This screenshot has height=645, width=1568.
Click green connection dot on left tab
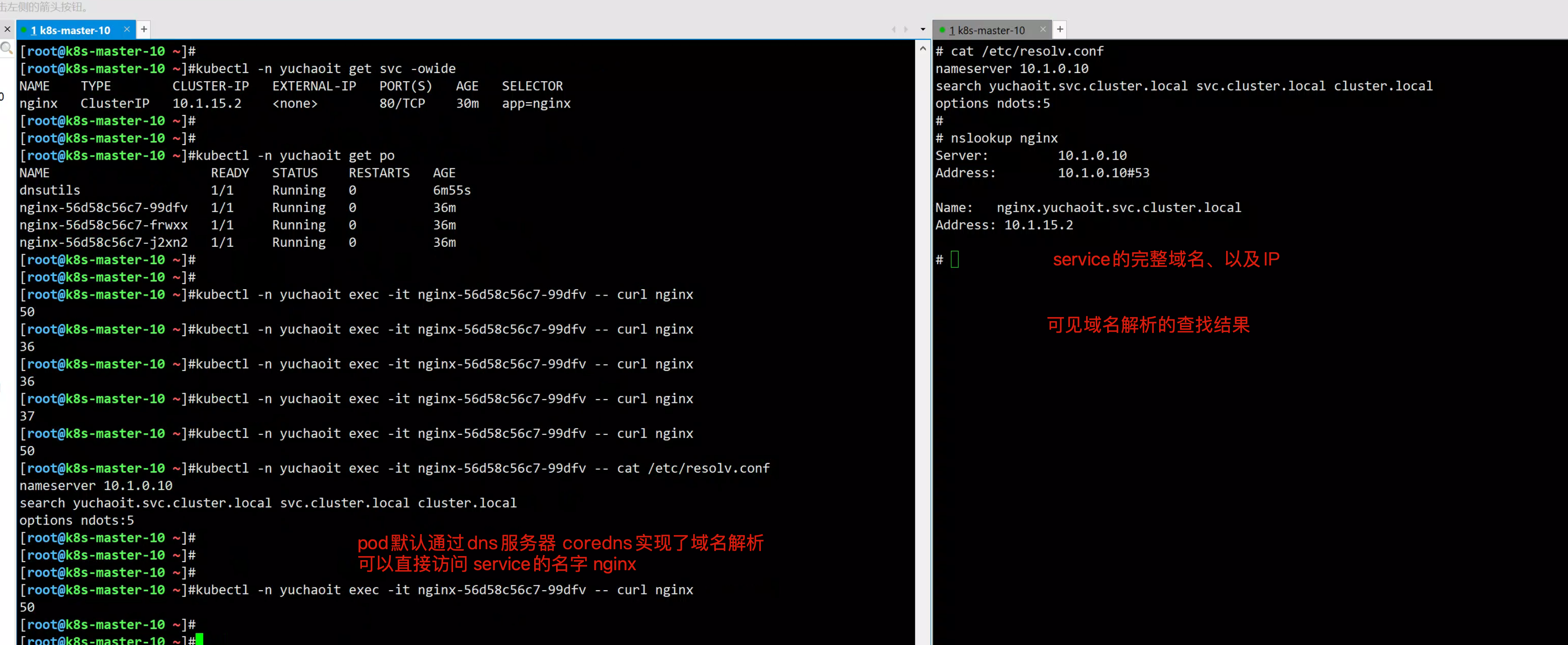coord(24,30)
